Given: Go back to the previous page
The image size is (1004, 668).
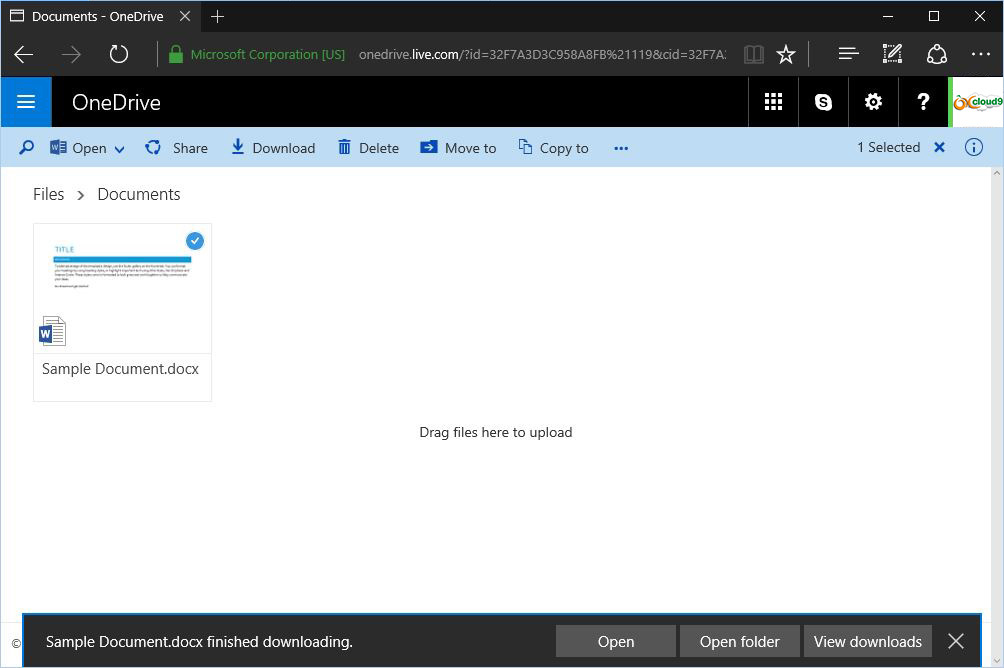Looking at the screenshot, I should tap(24, 54).
